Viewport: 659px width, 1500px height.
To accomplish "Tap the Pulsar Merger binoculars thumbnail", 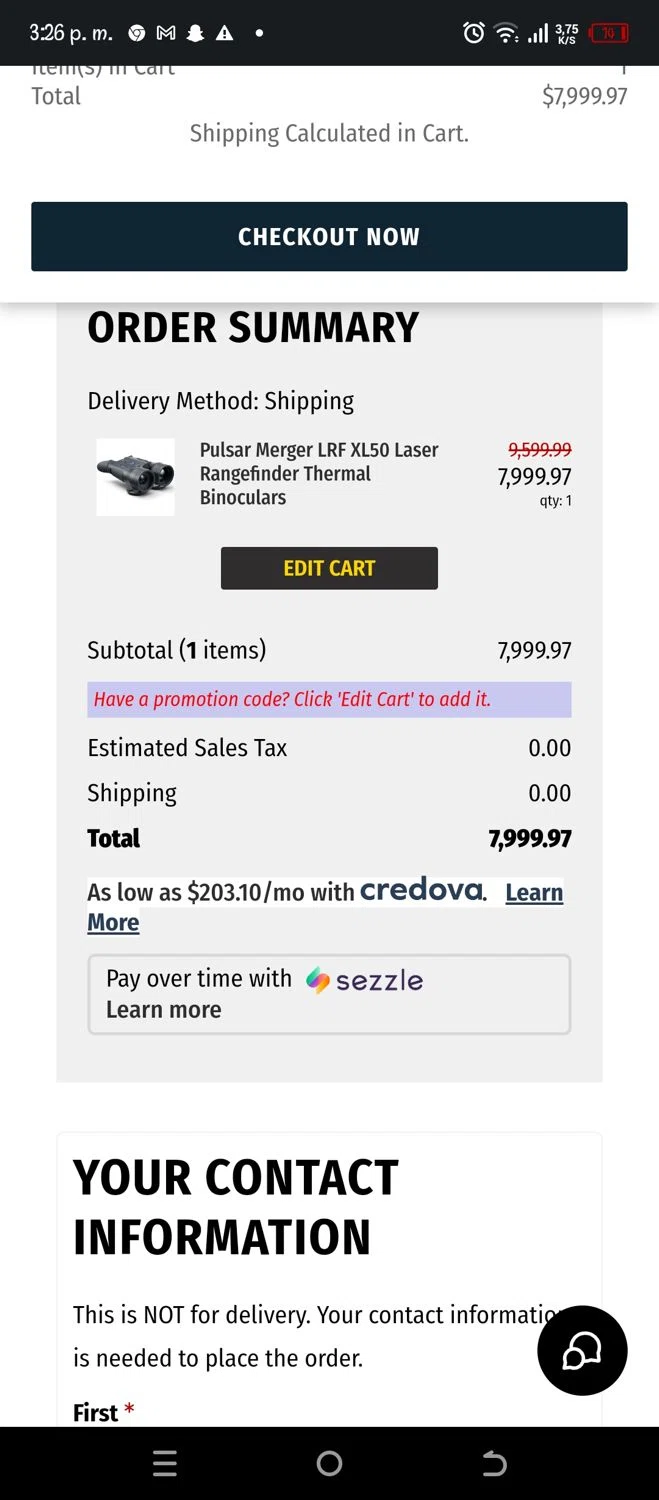I will pyautogui.click(x=135, y=477).
